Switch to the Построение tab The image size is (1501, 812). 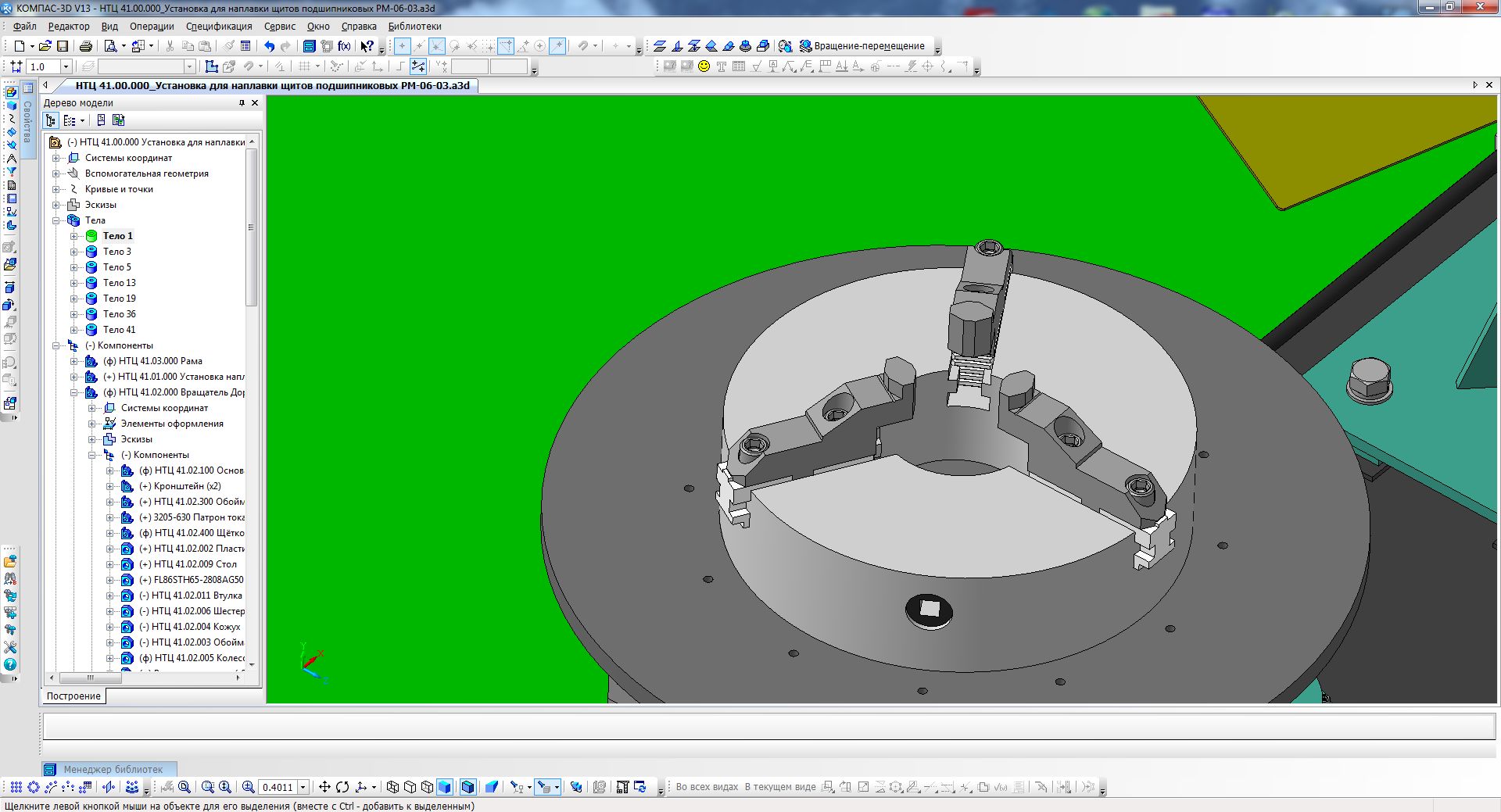coord(73,696)
